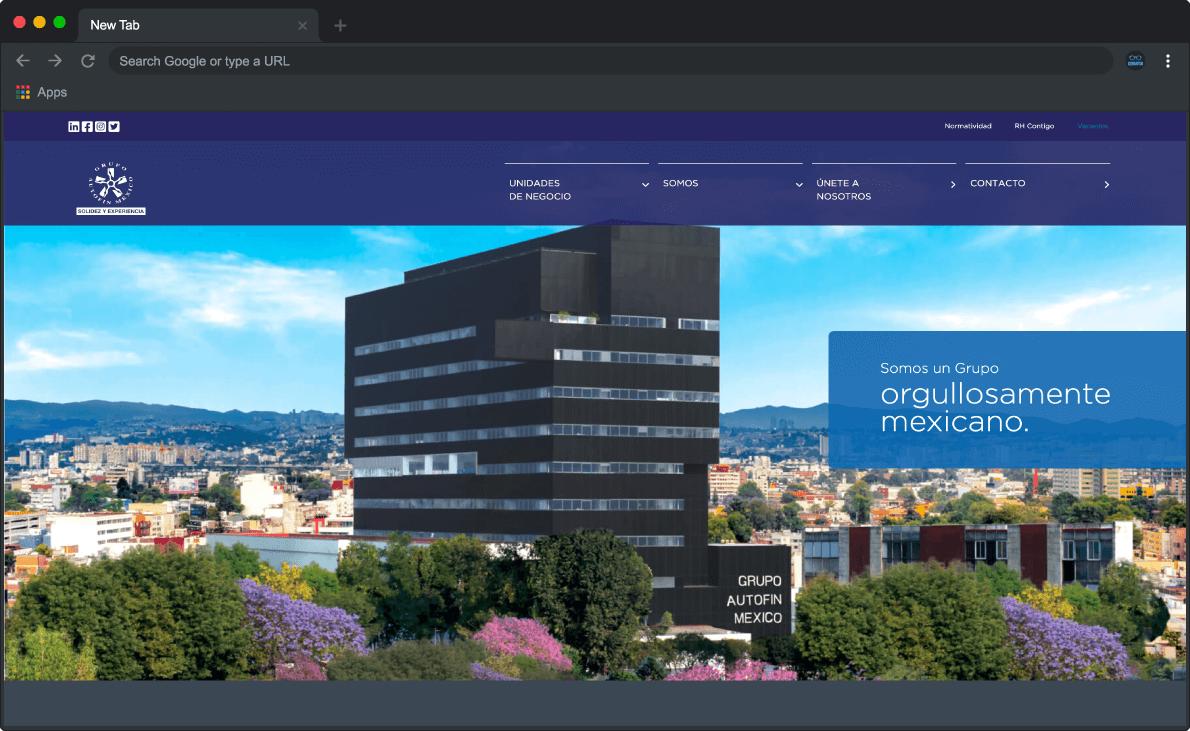Click the green maximize window button

click(59, 23)
